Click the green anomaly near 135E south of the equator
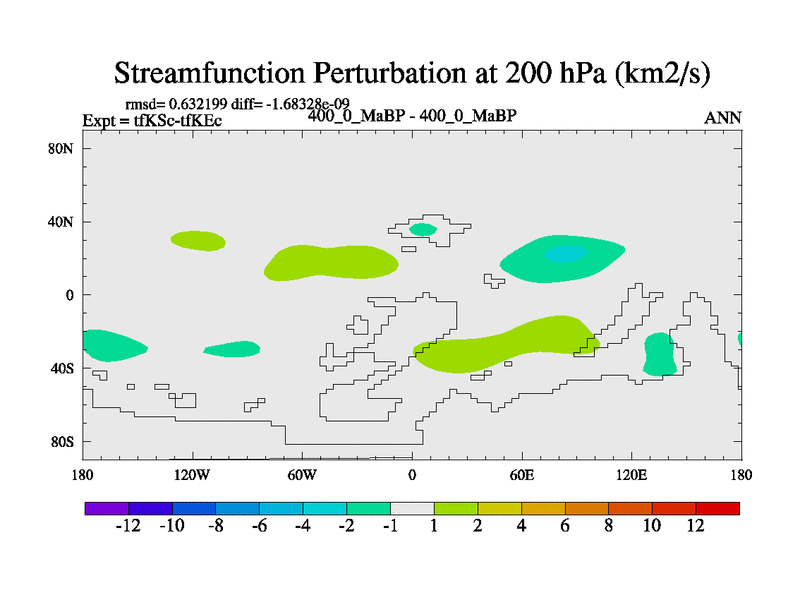The height and width of the screenshot is (600, 800). click(x=659, y=353)
